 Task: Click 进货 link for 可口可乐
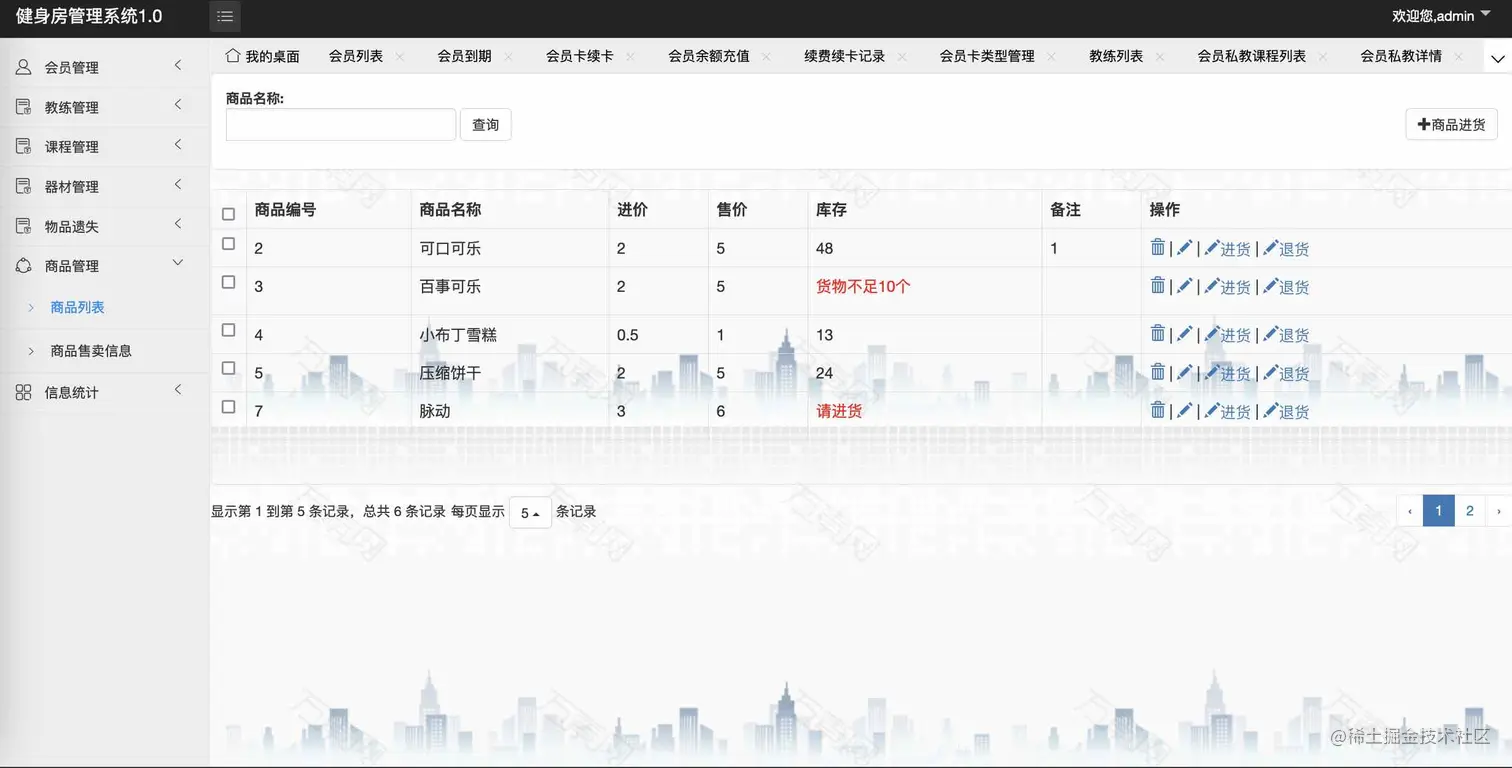point(1227,249)
